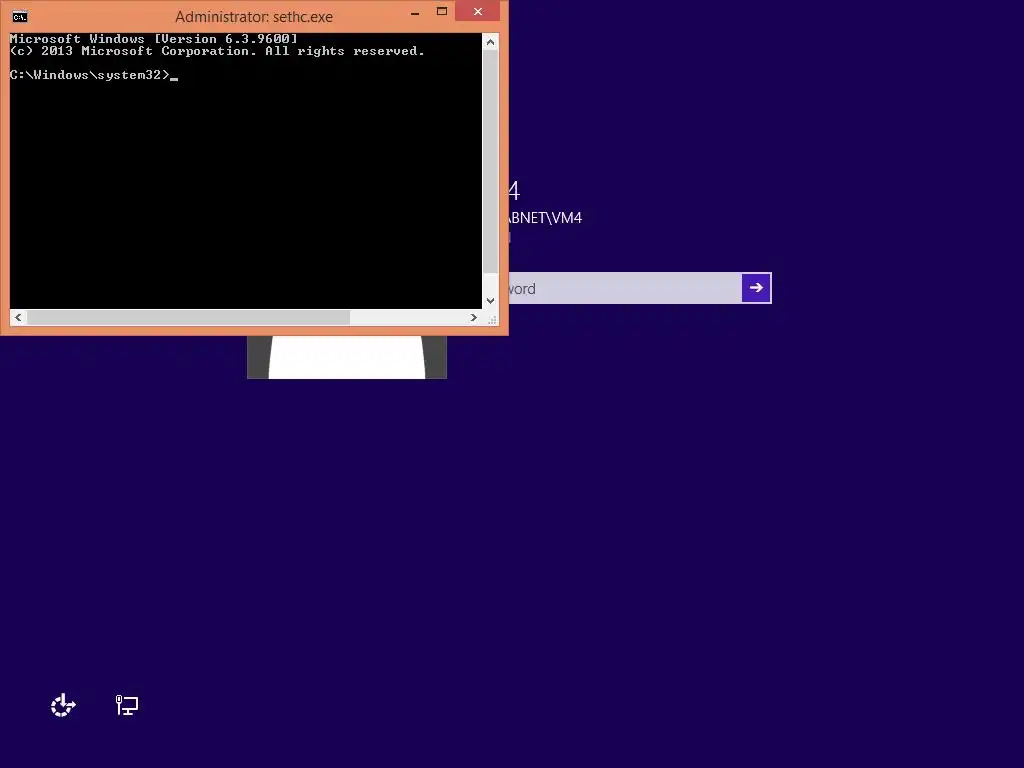Click the horizontal scrollbar left arrow in cmd

click(x=18, y=317)
